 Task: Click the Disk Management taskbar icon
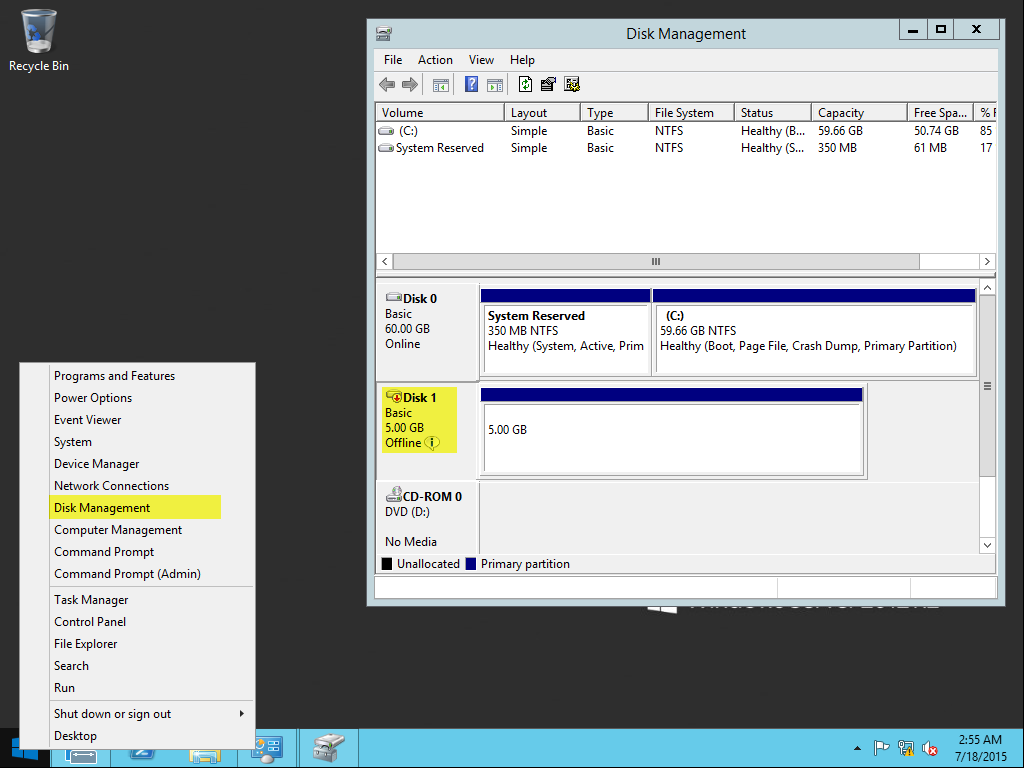click(x=328, y=748)
